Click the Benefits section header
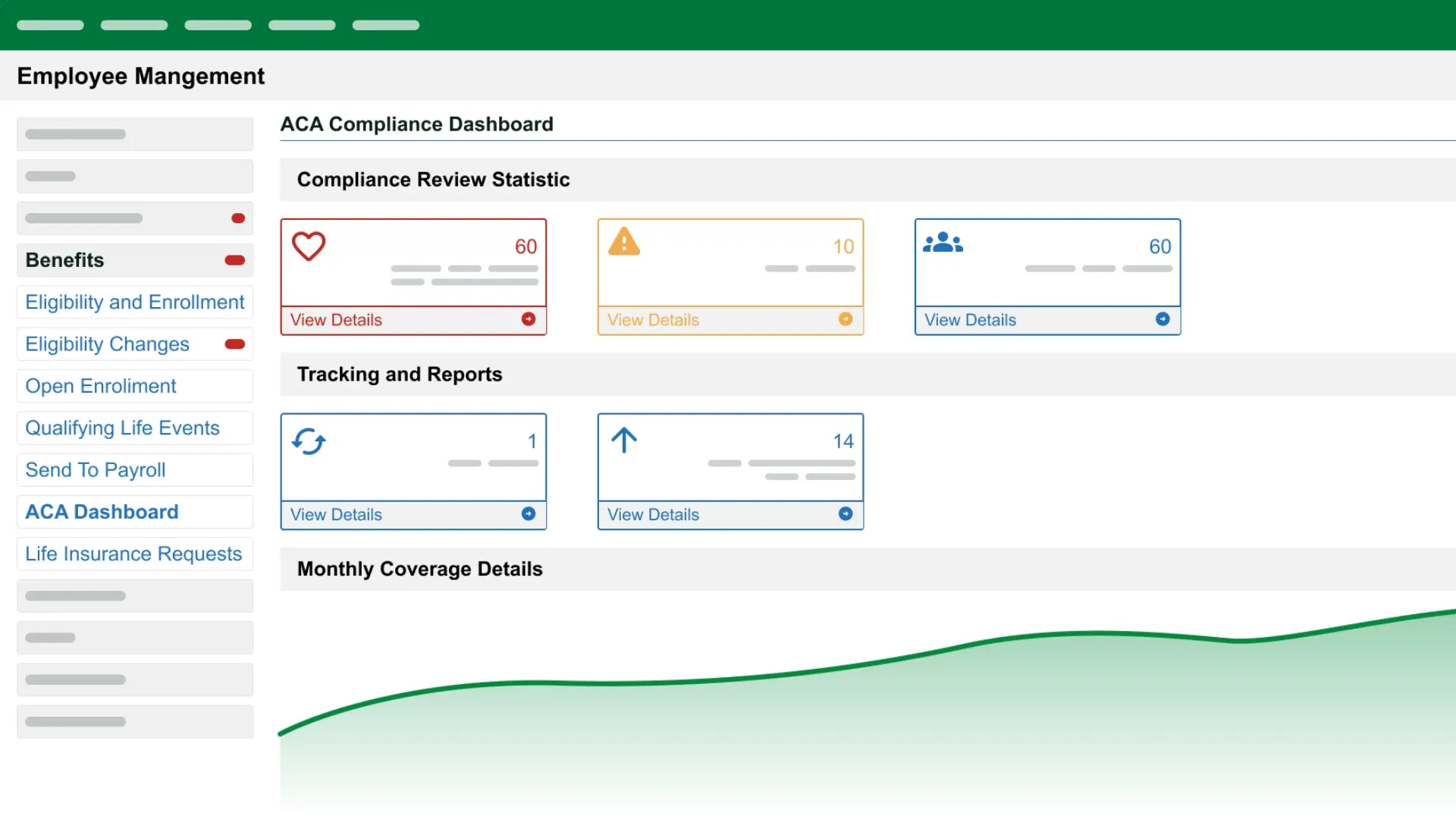This screenshot has height=819, width=1456. point(65,260)
